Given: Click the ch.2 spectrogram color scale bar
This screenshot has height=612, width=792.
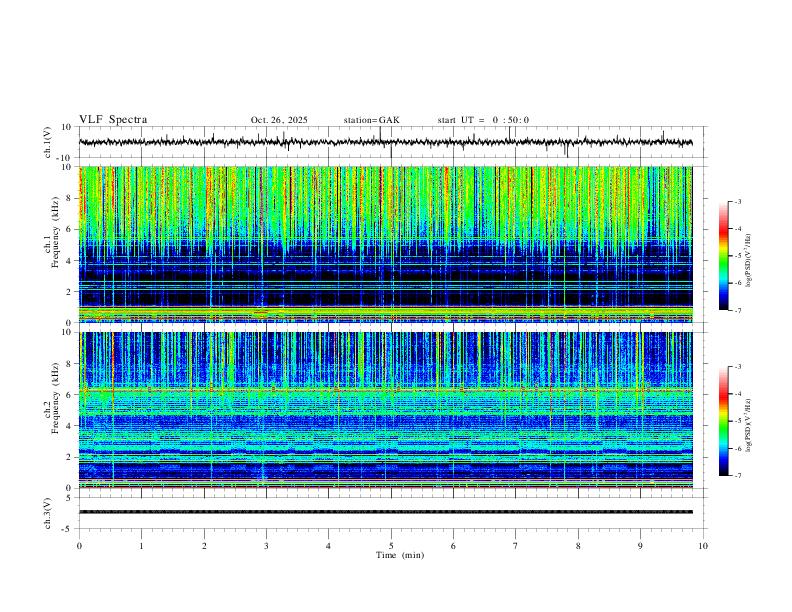Looking at the screenshot, I should pos(724,421).
